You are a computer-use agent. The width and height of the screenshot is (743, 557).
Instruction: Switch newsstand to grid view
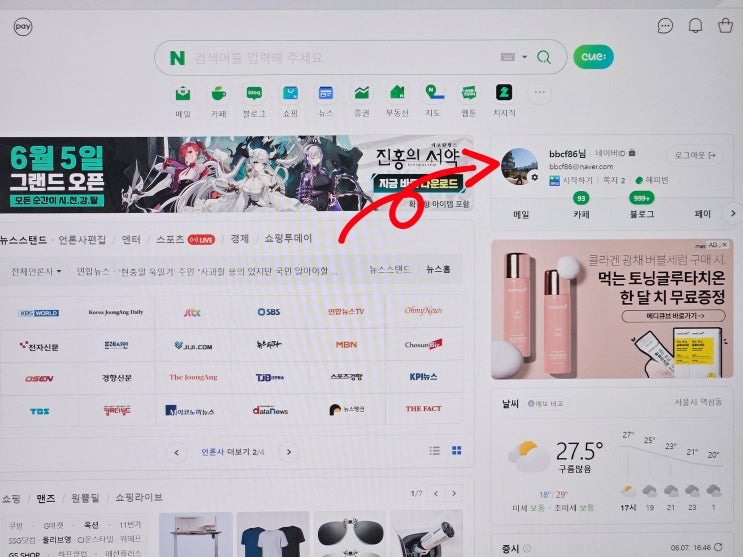click(x=456, y=450)
